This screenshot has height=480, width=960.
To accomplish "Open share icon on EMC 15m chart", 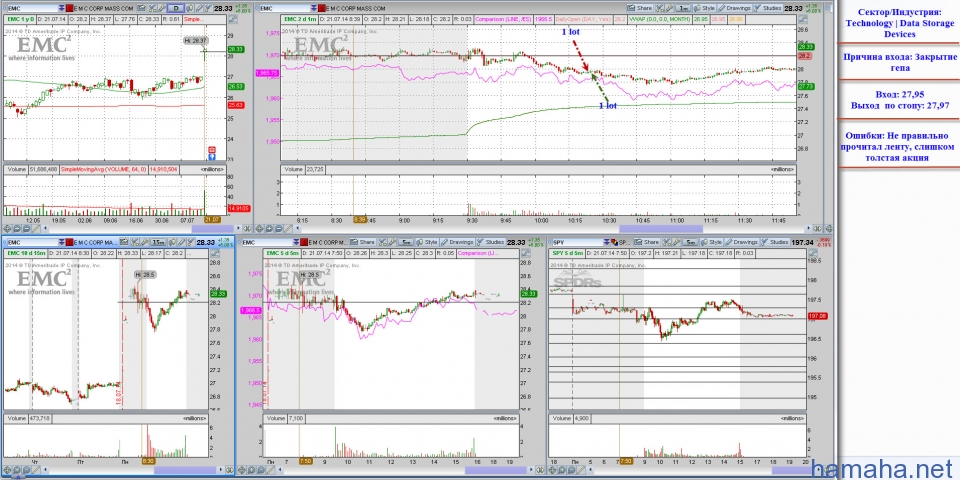I will pyautogui.click(x=124, y=242).
